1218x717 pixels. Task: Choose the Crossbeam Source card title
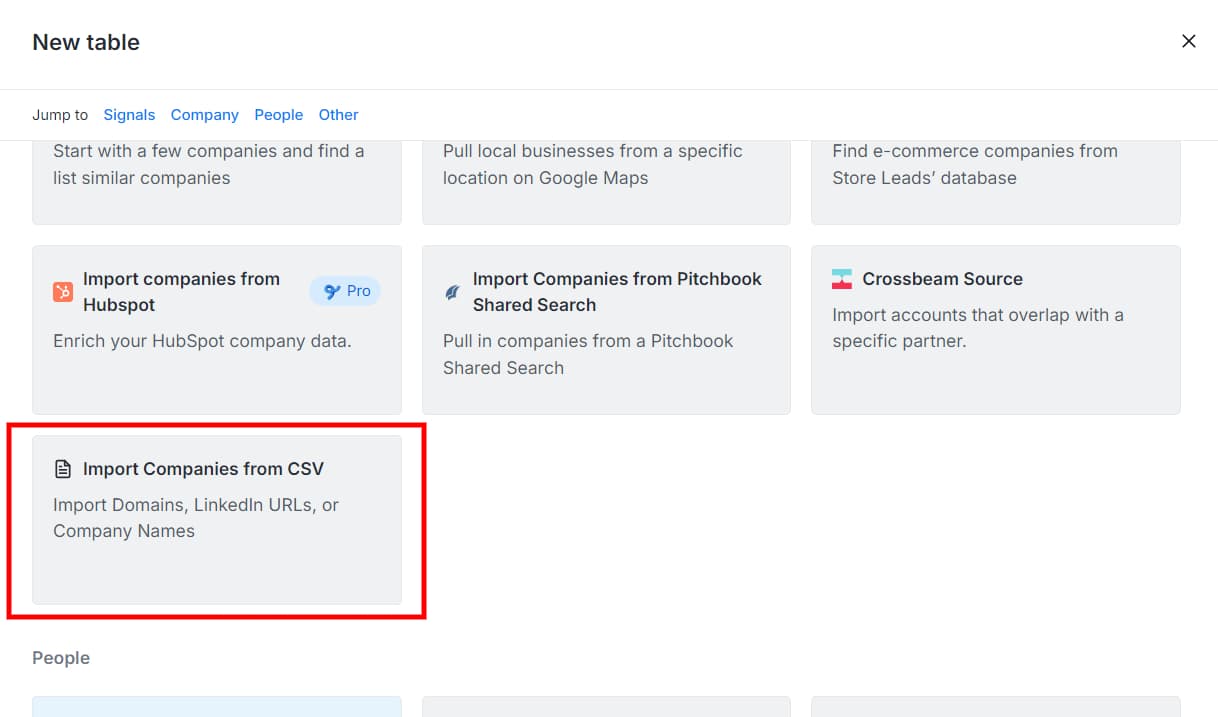point(942,279)
